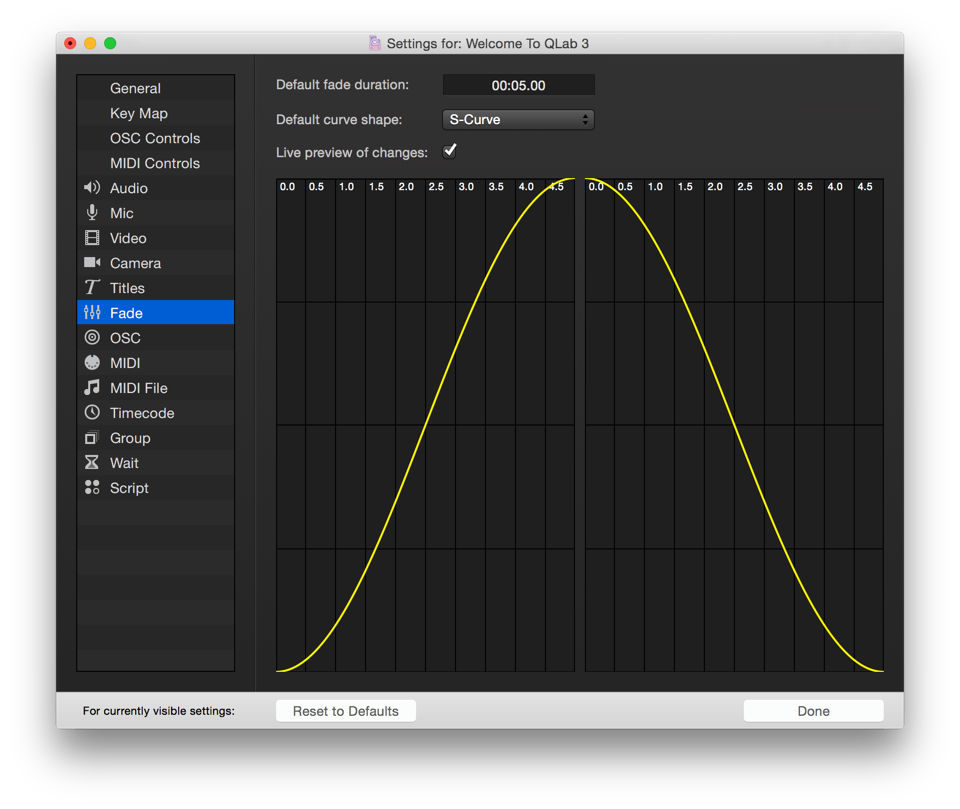Select the Group cue settings item
Screen dimensions: 960x809
130,438
